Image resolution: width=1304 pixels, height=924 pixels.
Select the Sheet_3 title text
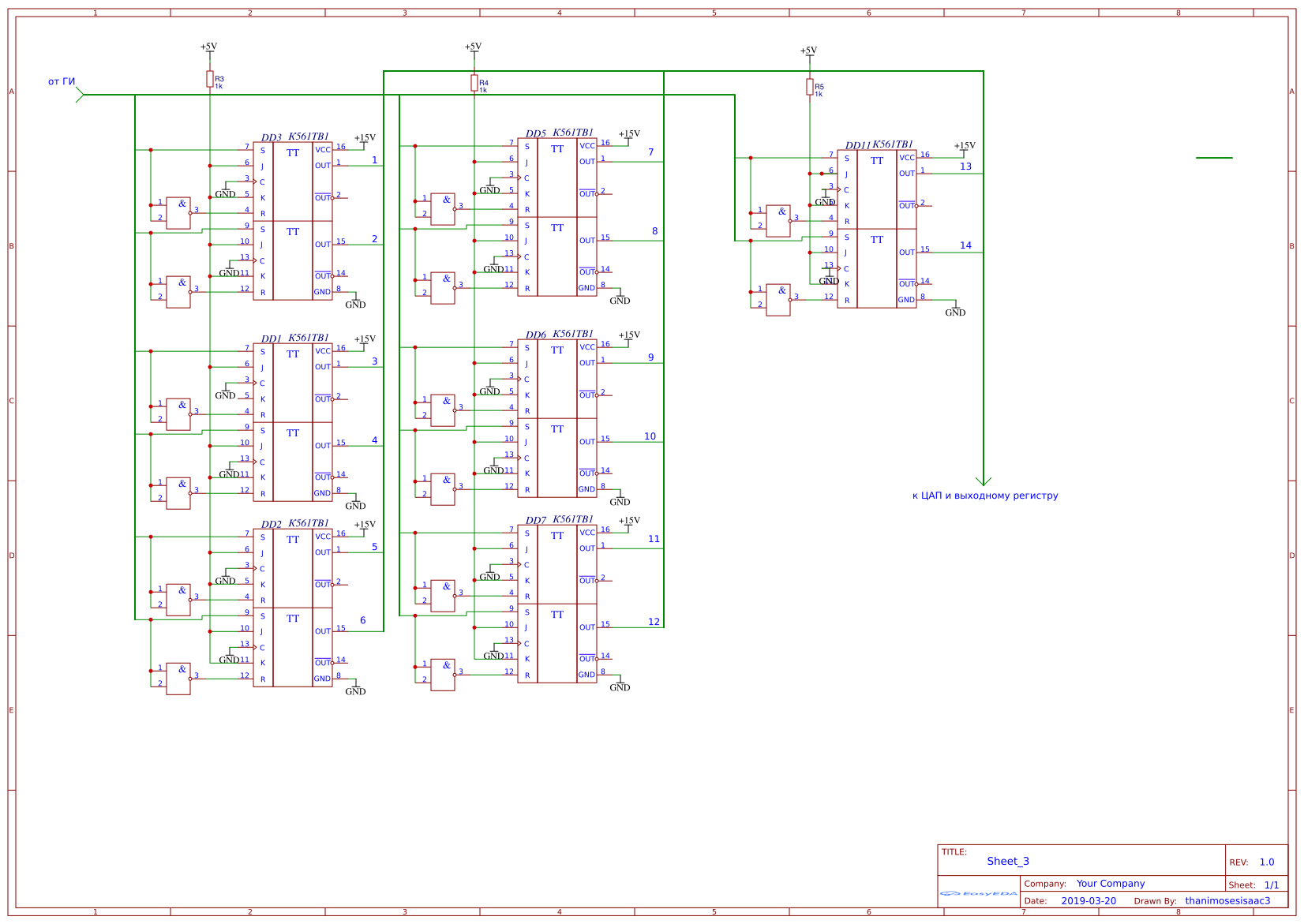[x=1009, y=861]
